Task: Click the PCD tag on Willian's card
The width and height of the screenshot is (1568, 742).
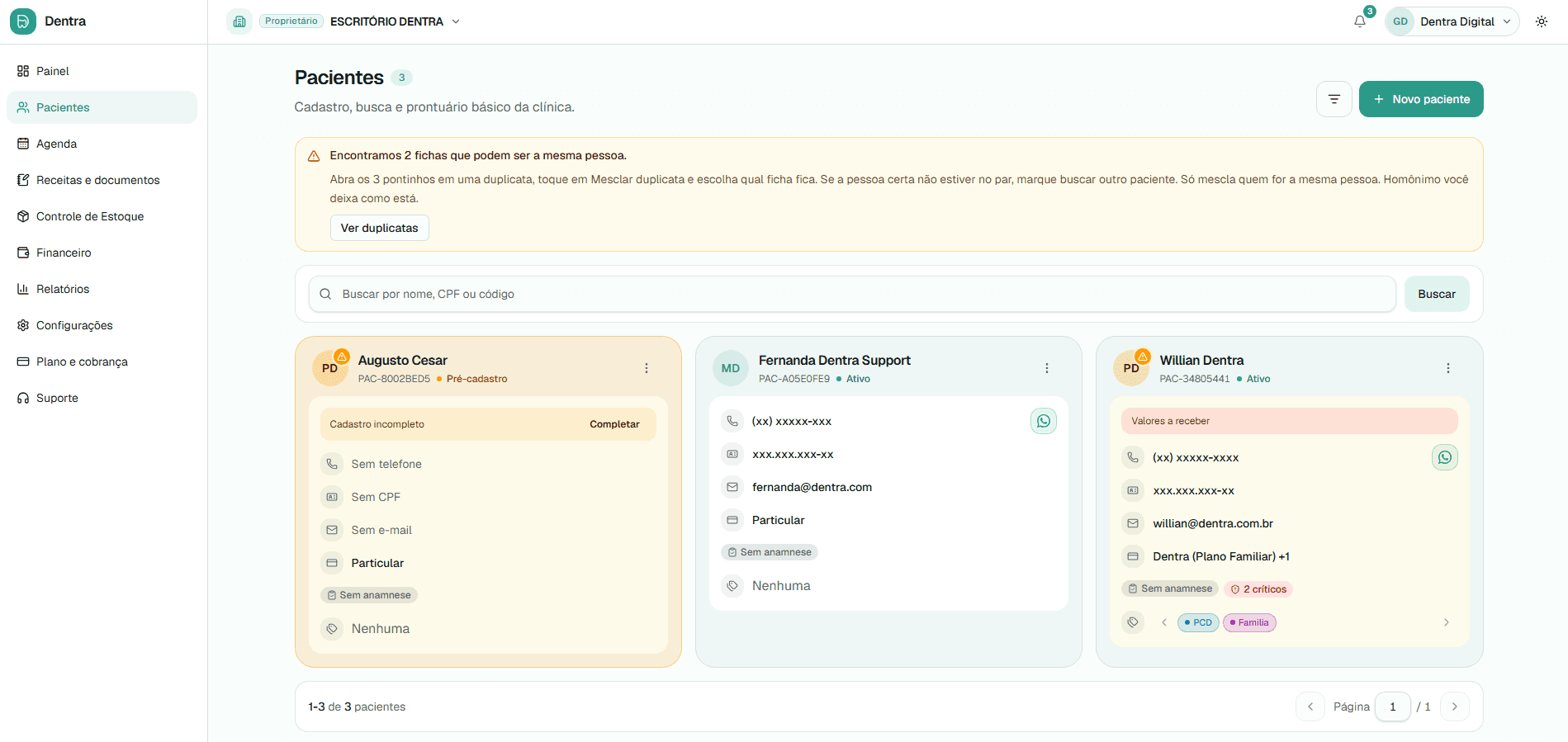Action: [1198, 622]
